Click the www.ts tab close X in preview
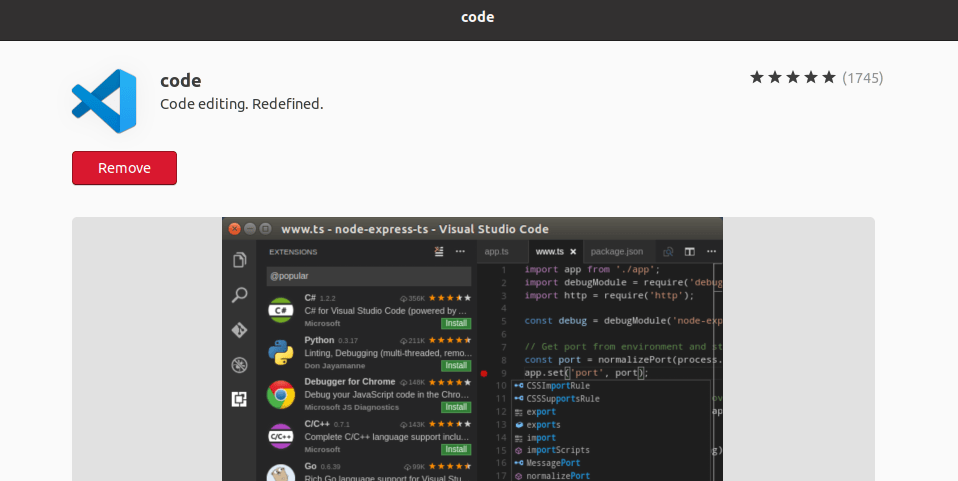 pyautogui.click(x=573, y=252)
